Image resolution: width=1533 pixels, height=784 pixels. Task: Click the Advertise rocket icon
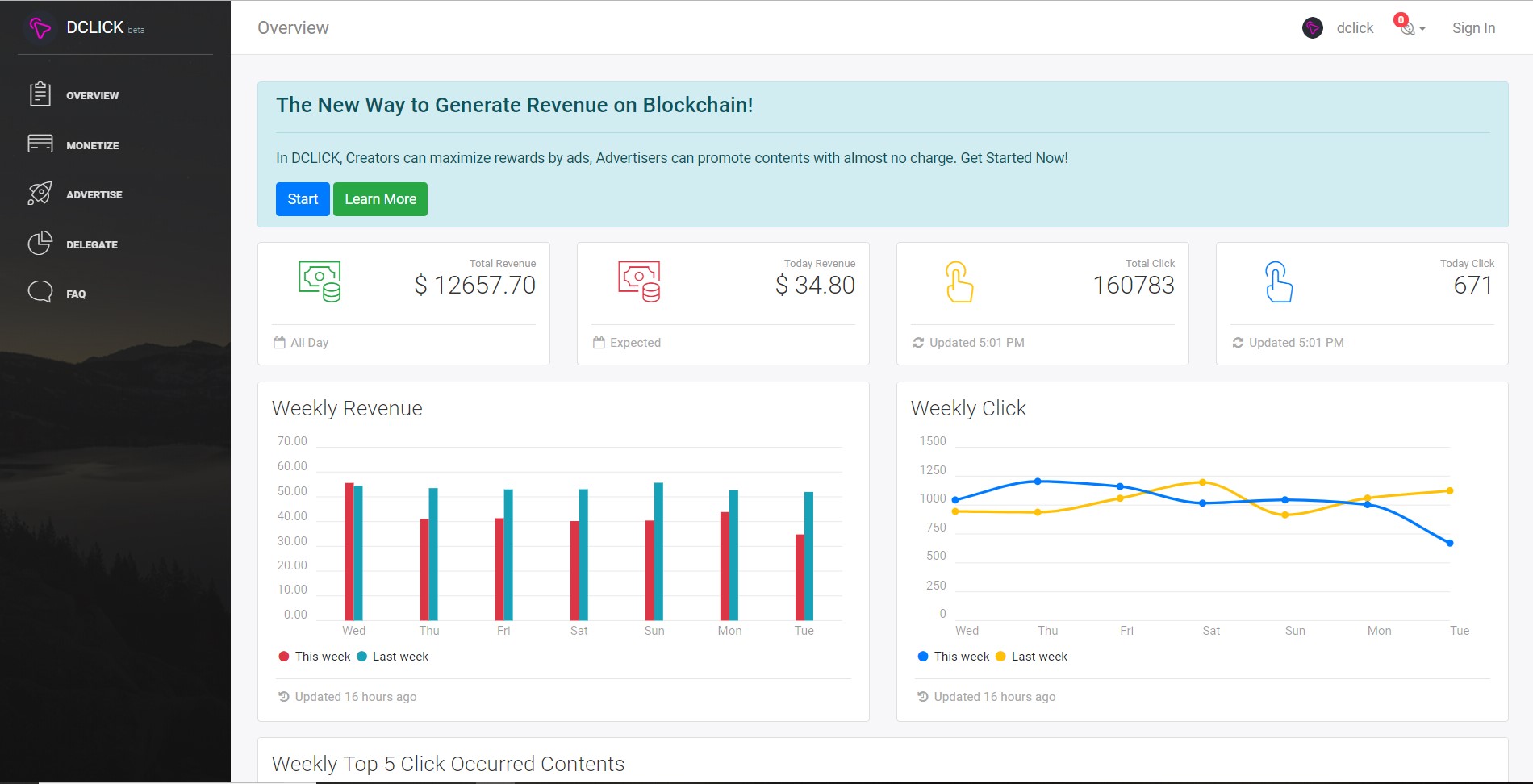pos(40,194)
